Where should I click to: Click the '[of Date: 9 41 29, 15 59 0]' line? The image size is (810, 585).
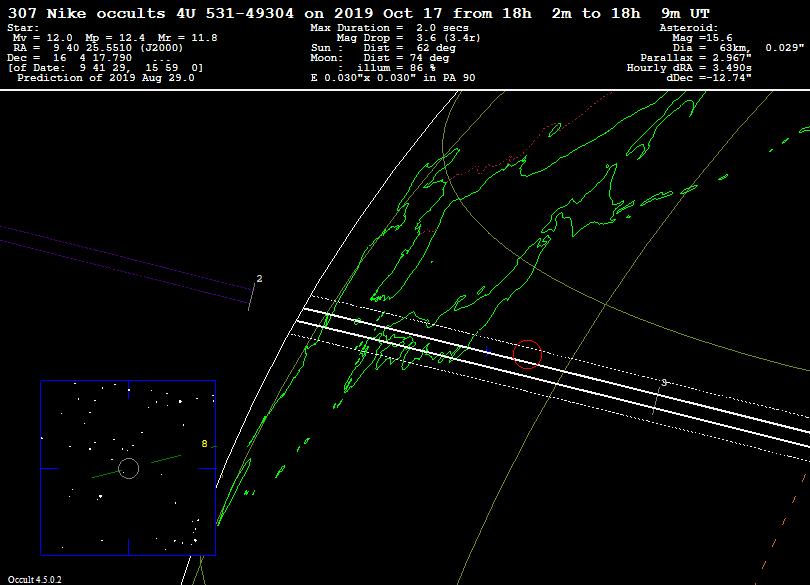point(105,68)
